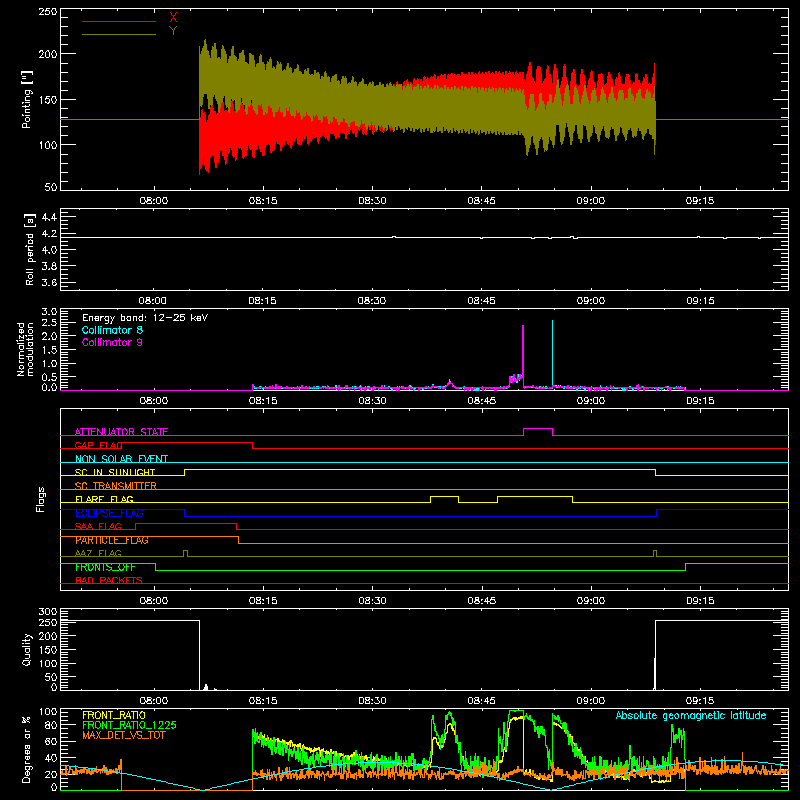800x800 pixels.
Task: Select the 'Roll period [s]' axis label
Action: click(x=30, y=249)
